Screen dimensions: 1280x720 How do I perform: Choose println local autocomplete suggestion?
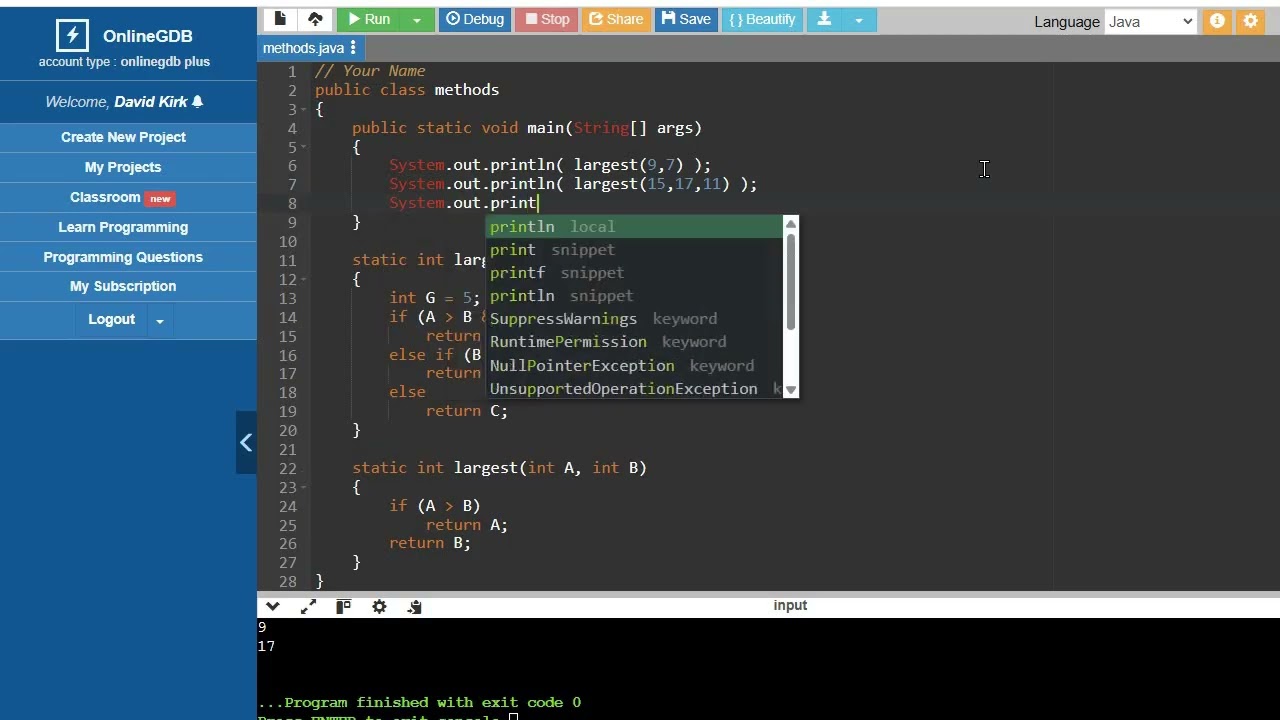click(634, 227)
